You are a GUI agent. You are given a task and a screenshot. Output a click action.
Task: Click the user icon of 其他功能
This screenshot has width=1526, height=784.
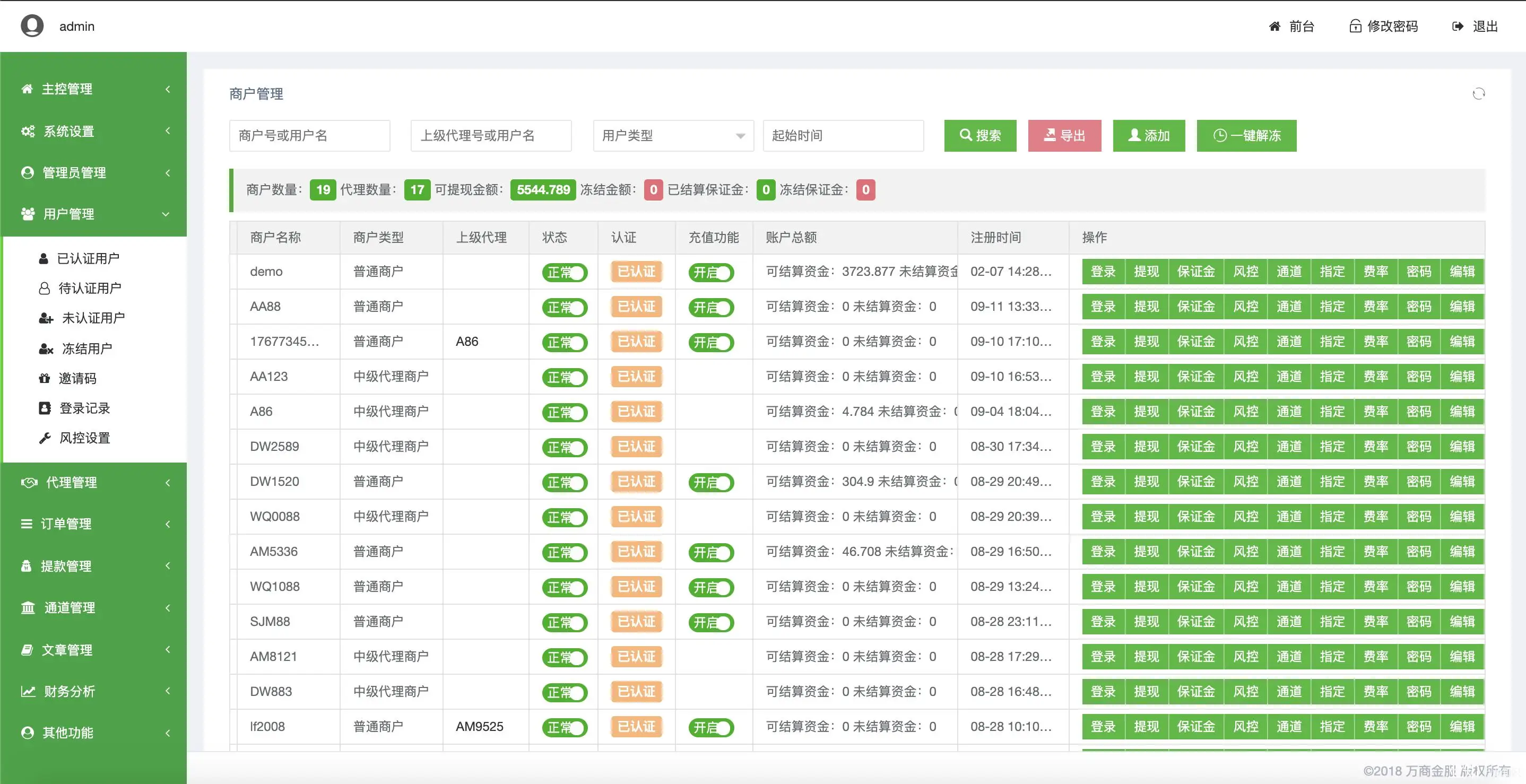[27, 733]
